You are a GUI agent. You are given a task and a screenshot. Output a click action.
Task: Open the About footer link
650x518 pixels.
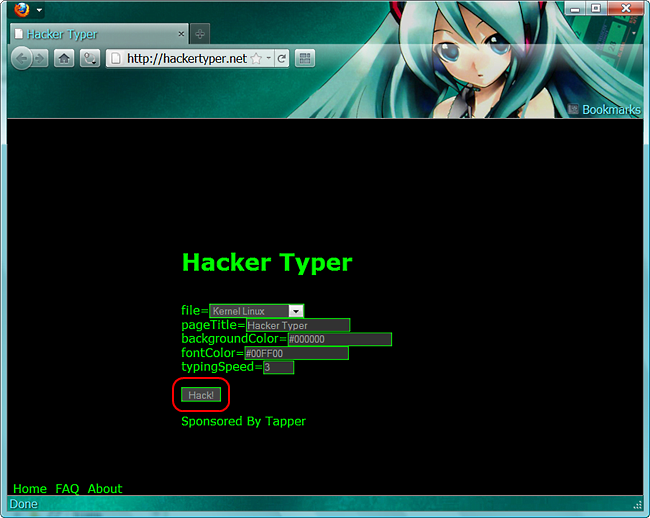click(105, 489)
